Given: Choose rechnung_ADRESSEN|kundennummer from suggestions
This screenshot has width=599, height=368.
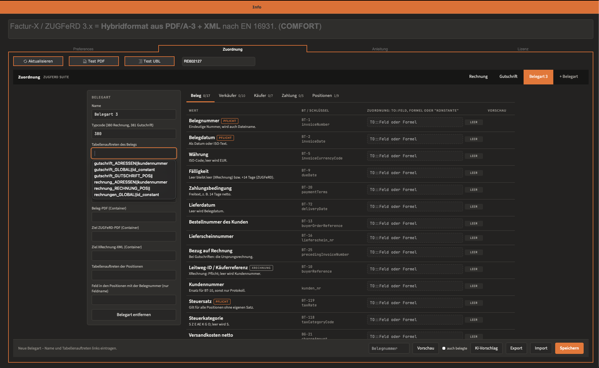Looking at the screenshot, I should click(x=131, y=182).
